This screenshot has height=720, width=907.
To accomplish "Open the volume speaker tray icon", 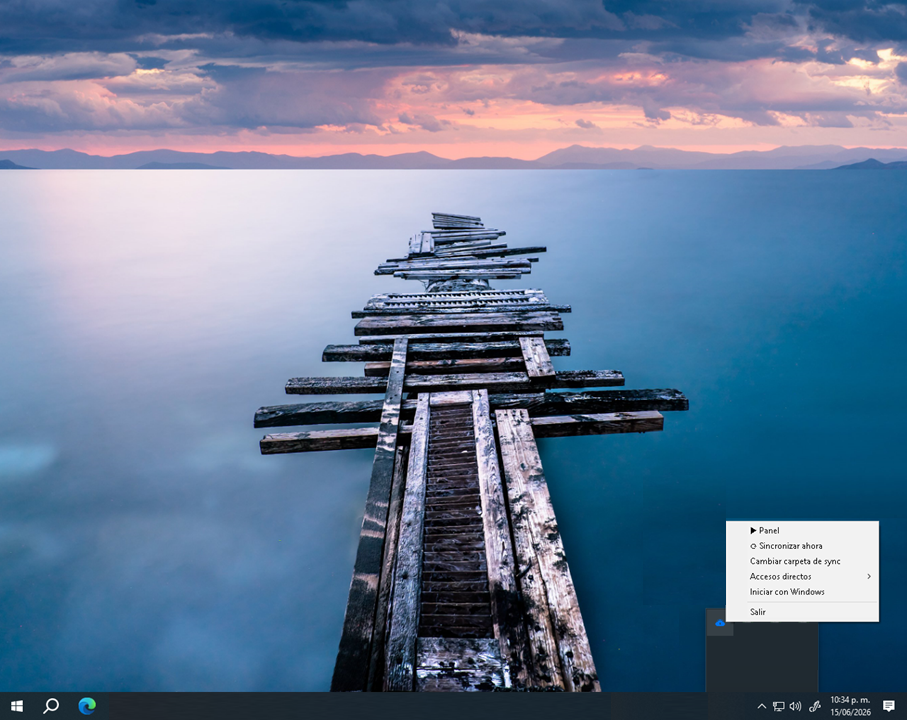I will 795,706.
